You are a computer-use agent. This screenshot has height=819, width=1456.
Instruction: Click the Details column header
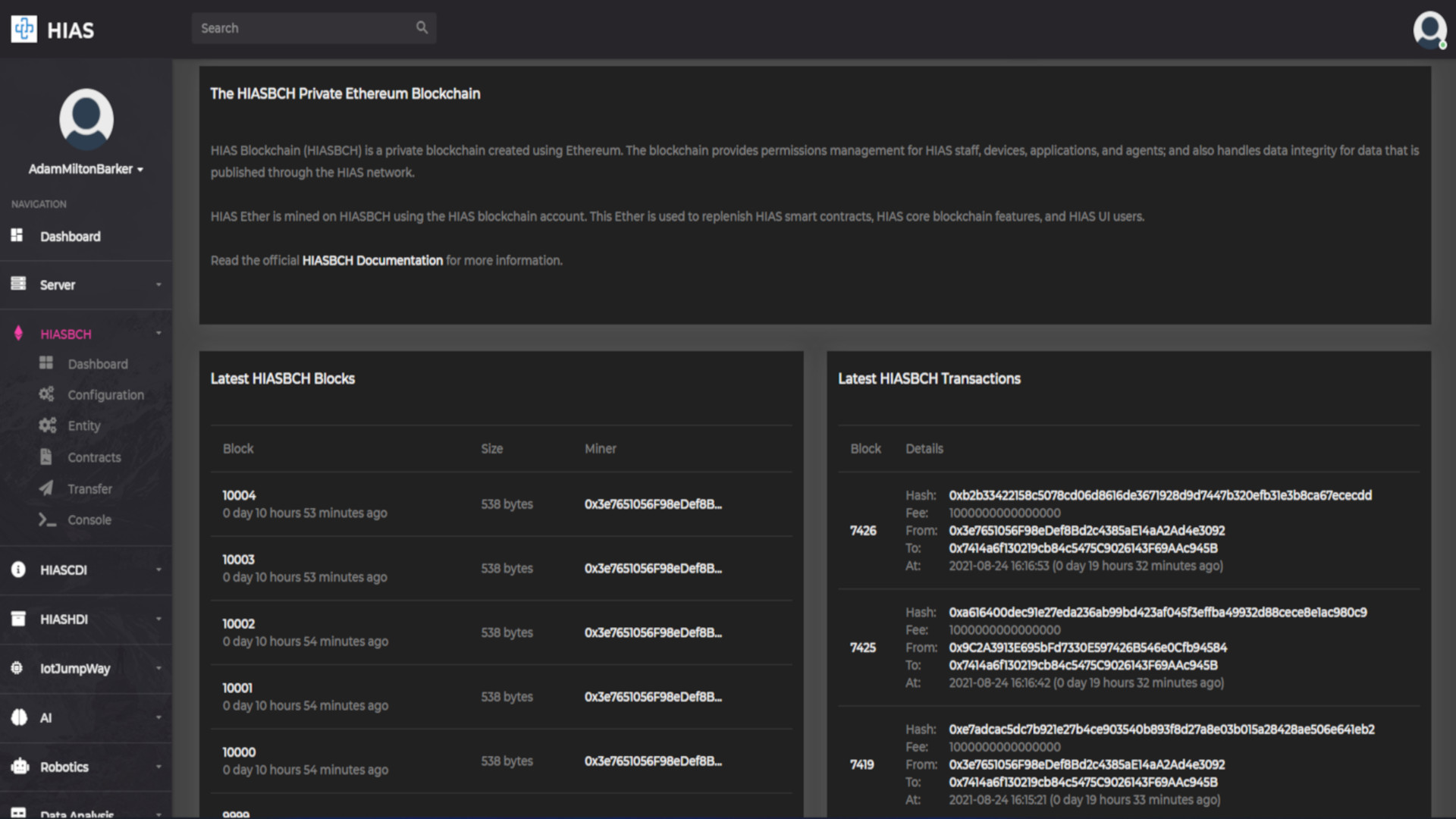(x=924, y=448)
